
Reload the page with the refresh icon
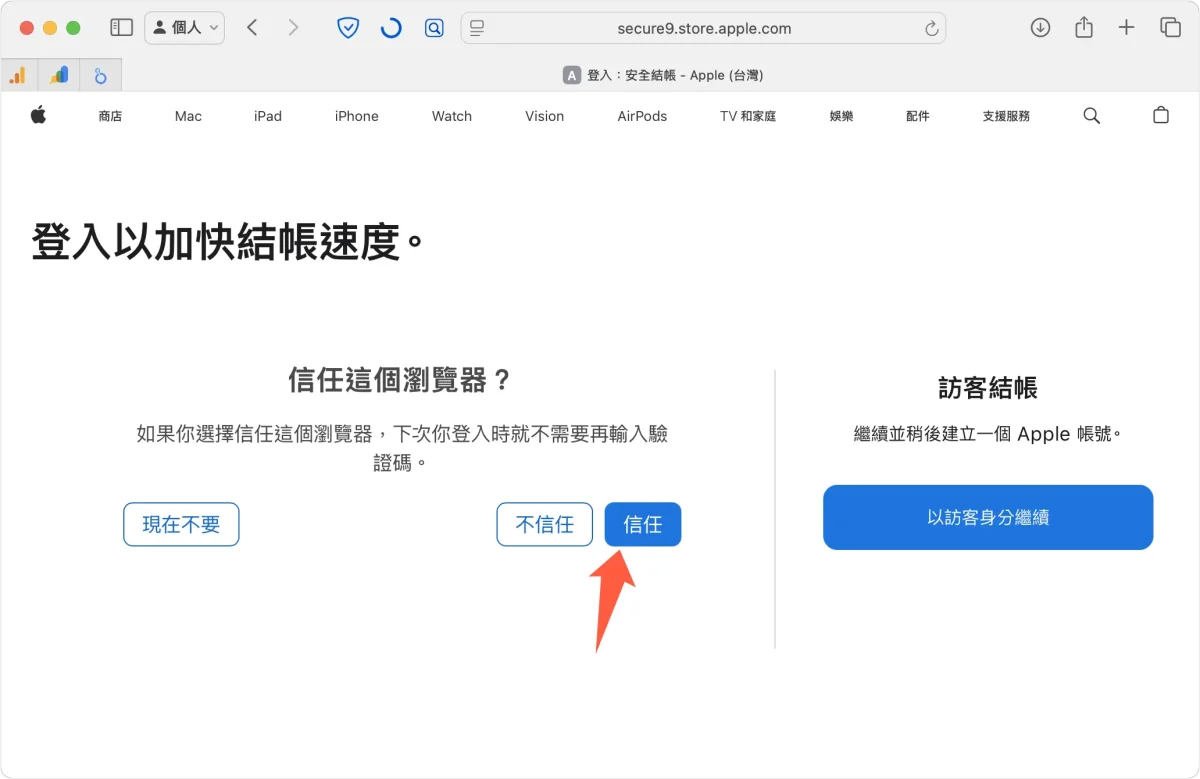(x=932, y=28)
